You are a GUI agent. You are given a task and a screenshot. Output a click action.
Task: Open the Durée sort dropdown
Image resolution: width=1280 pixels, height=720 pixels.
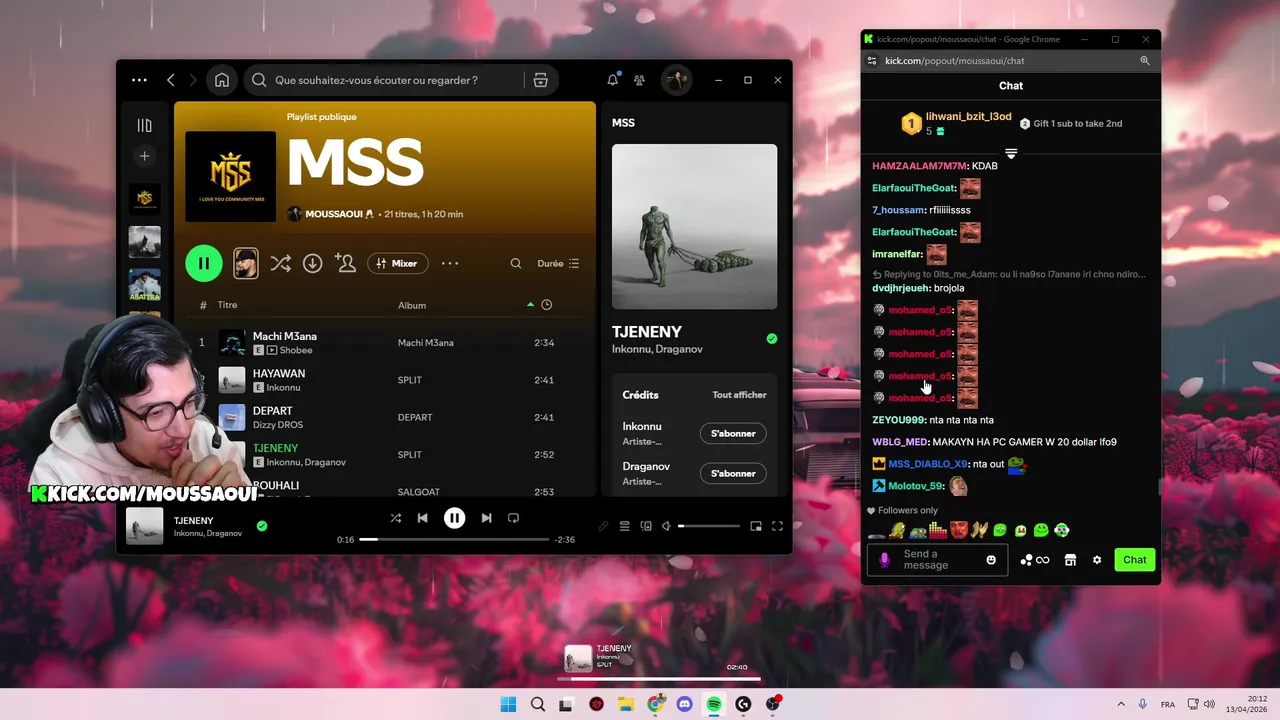tap(558, 264)
